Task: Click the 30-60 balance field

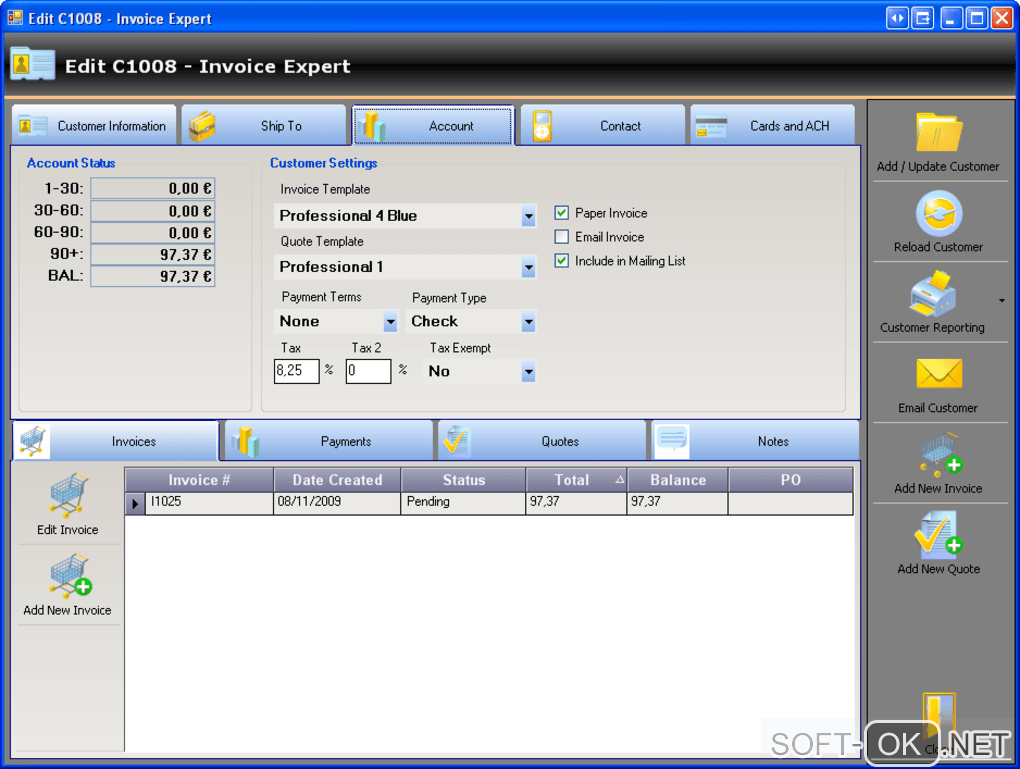Action: (153, 211)
